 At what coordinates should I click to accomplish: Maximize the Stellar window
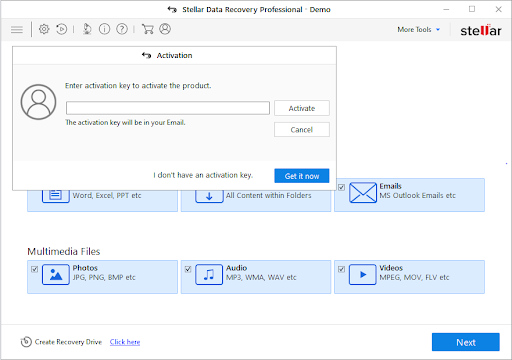472,9
